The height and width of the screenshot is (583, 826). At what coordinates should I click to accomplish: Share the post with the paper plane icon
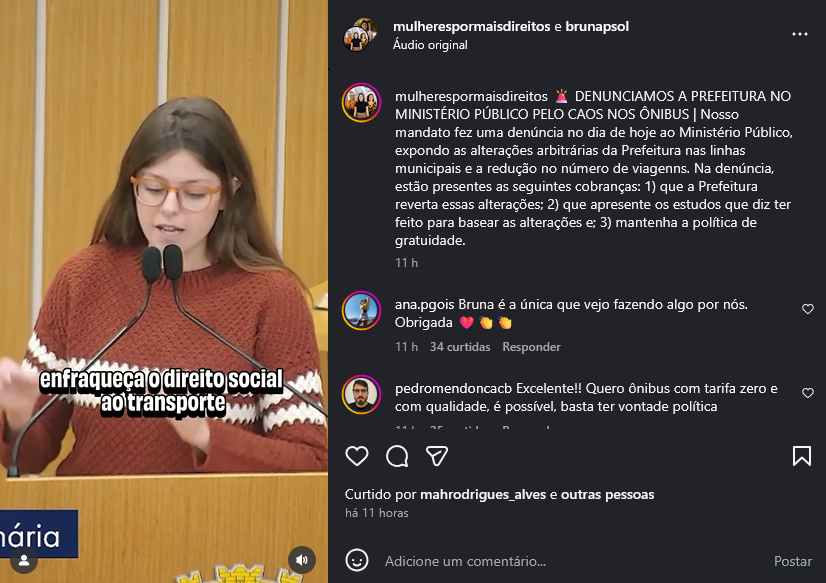pos(437,456)
